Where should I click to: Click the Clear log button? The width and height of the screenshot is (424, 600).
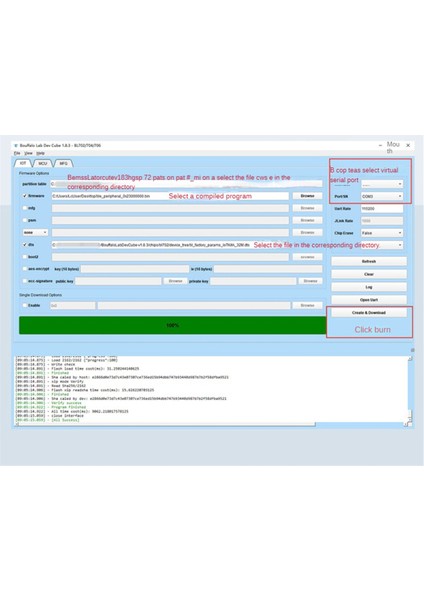tap(369, 274)
